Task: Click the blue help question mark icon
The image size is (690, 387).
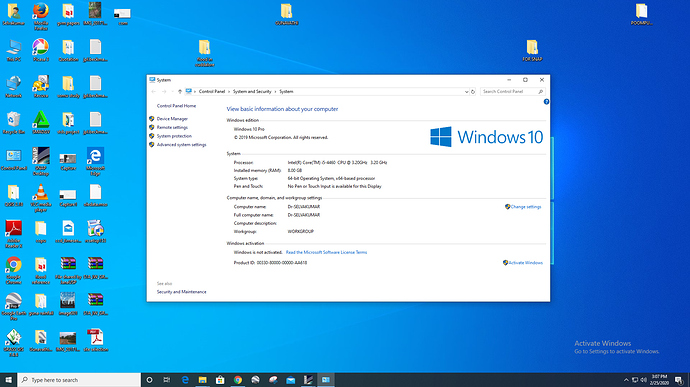Action: click(546, 102)
